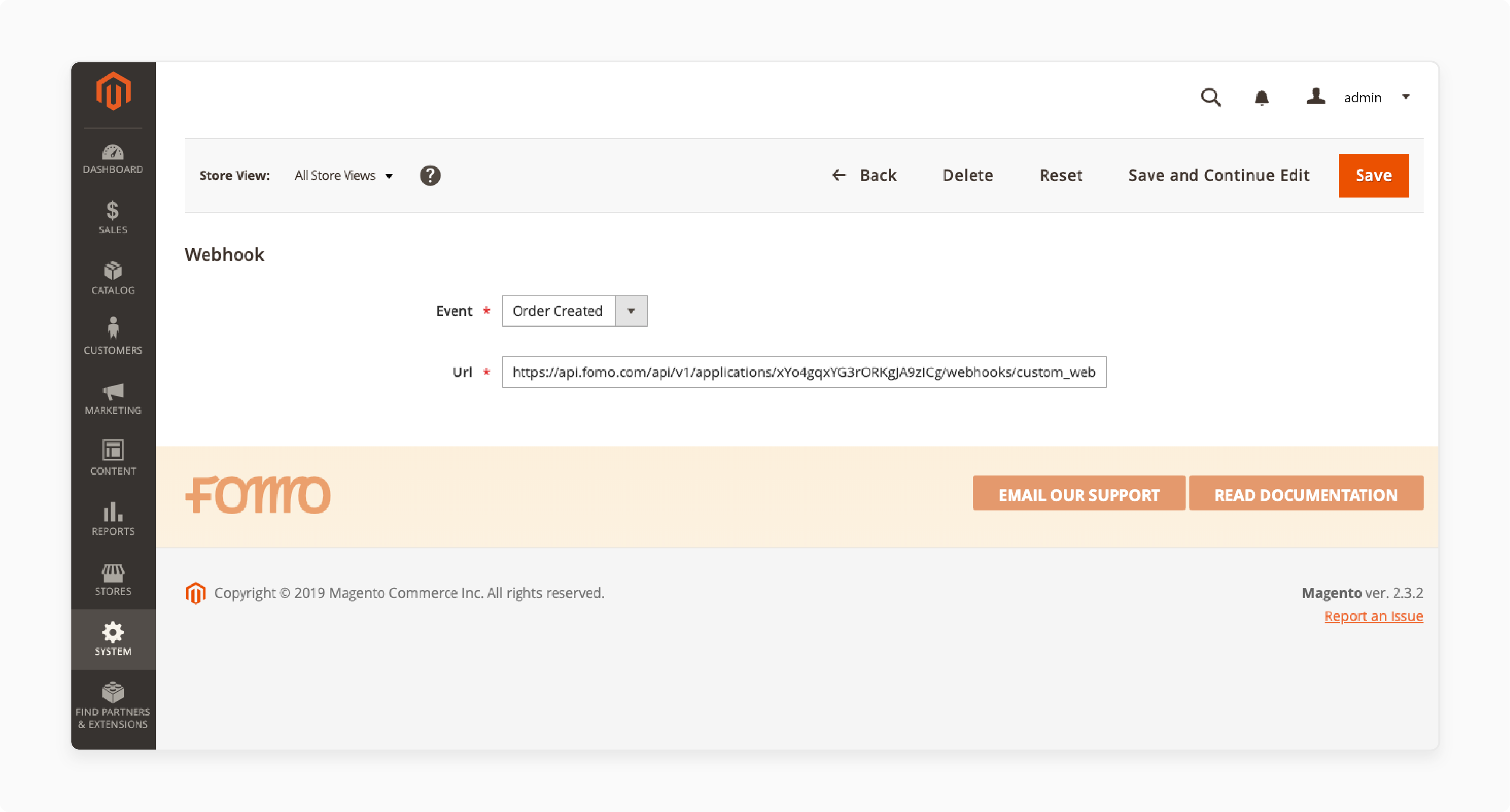
Task: Open the Content menu
Action: [x=112, y=459]
